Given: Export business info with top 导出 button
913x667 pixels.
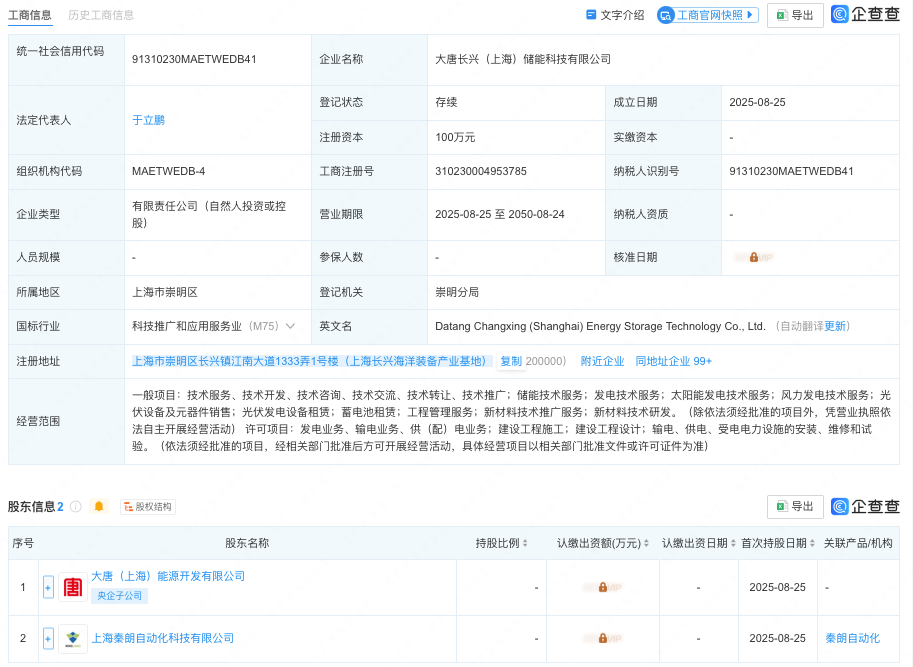Looking at the screenshot, I should point(795,15).
